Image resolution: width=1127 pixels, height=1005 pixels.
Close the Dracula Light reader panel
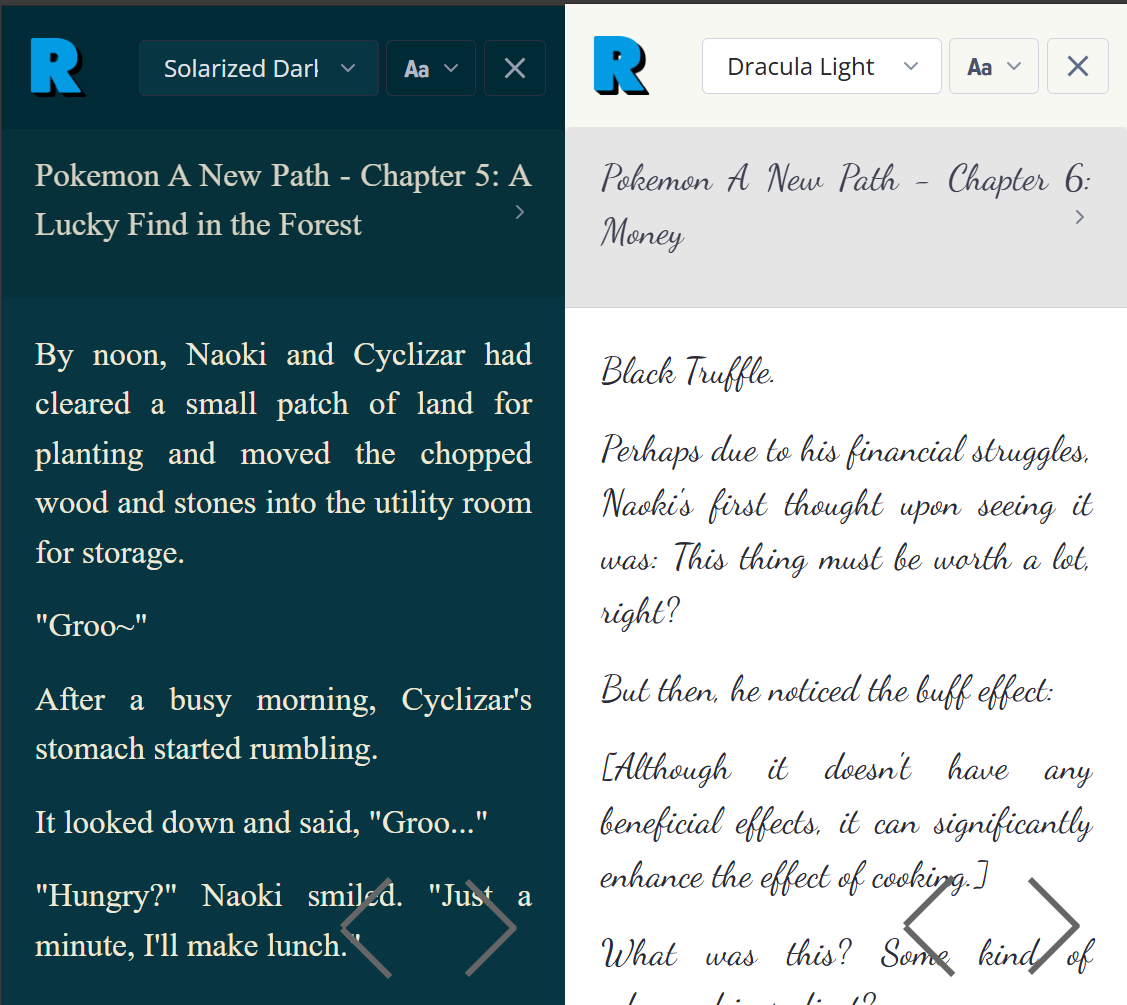[x=1077, y=66]
